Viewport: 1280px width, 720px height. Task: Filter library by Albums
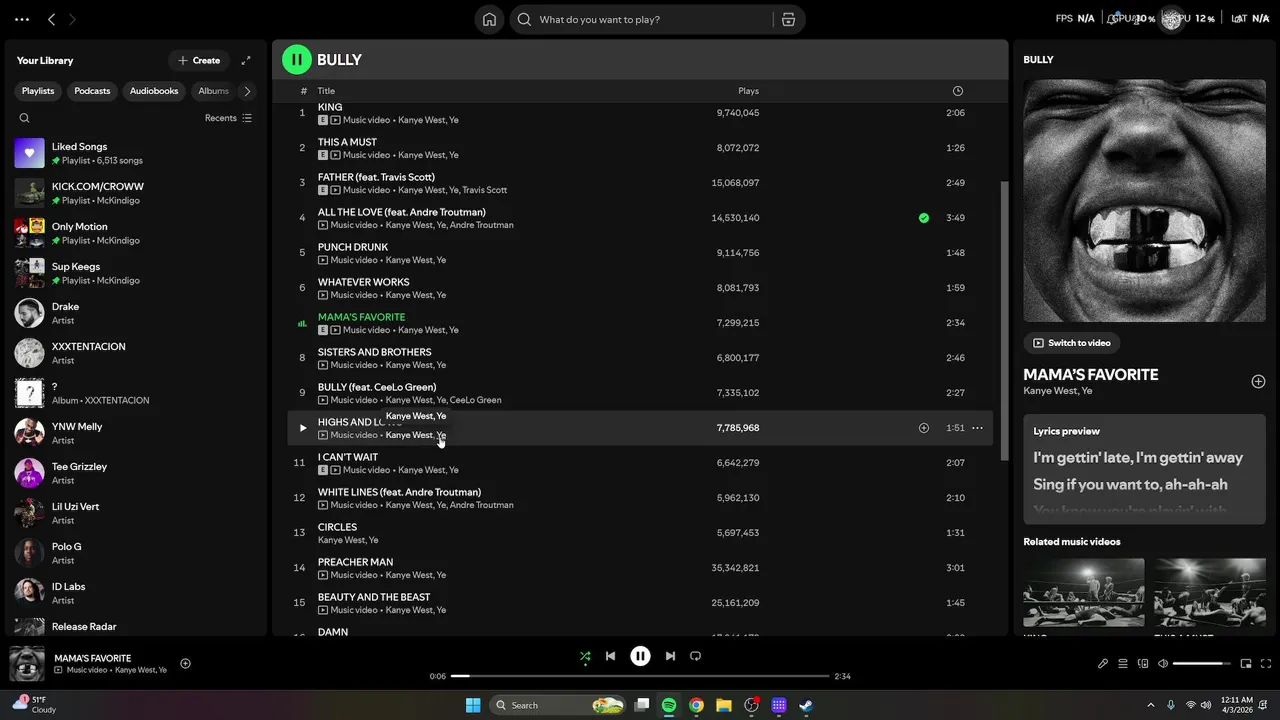[x=213, y=91]
